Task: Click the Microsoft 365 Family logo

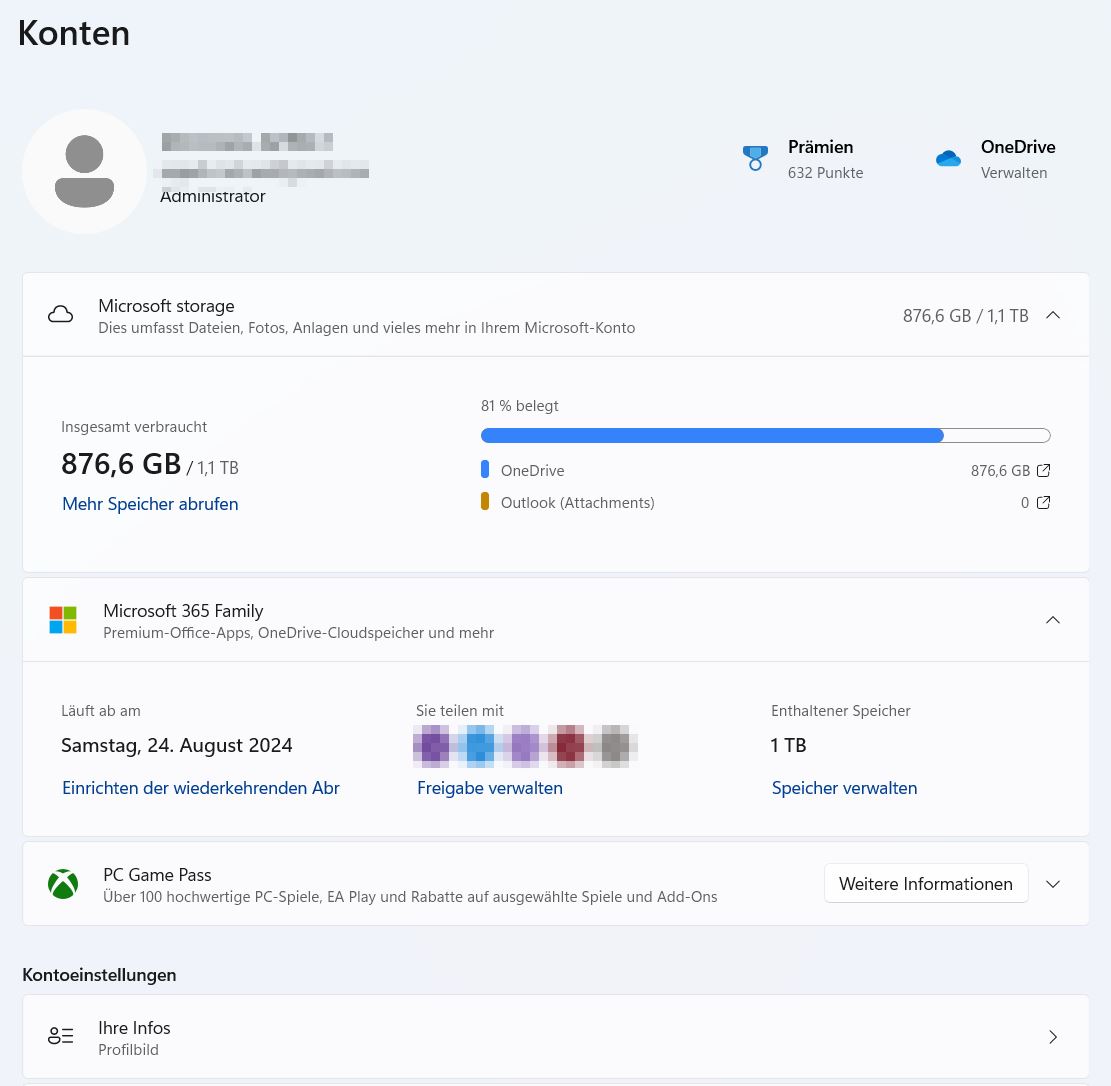Action: [63, 620]
